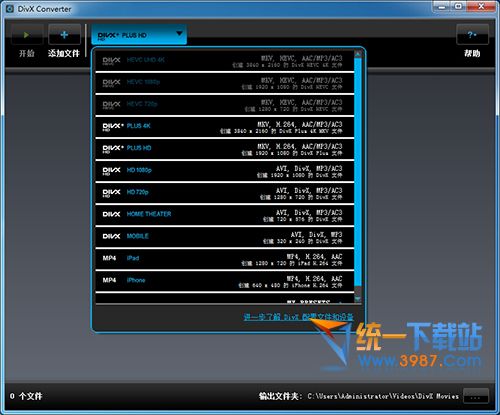Screen dimensions: 500x415
Task: Select the DivX HD 1080p profile
Action: pyautogui.click(x=225, y=171)
